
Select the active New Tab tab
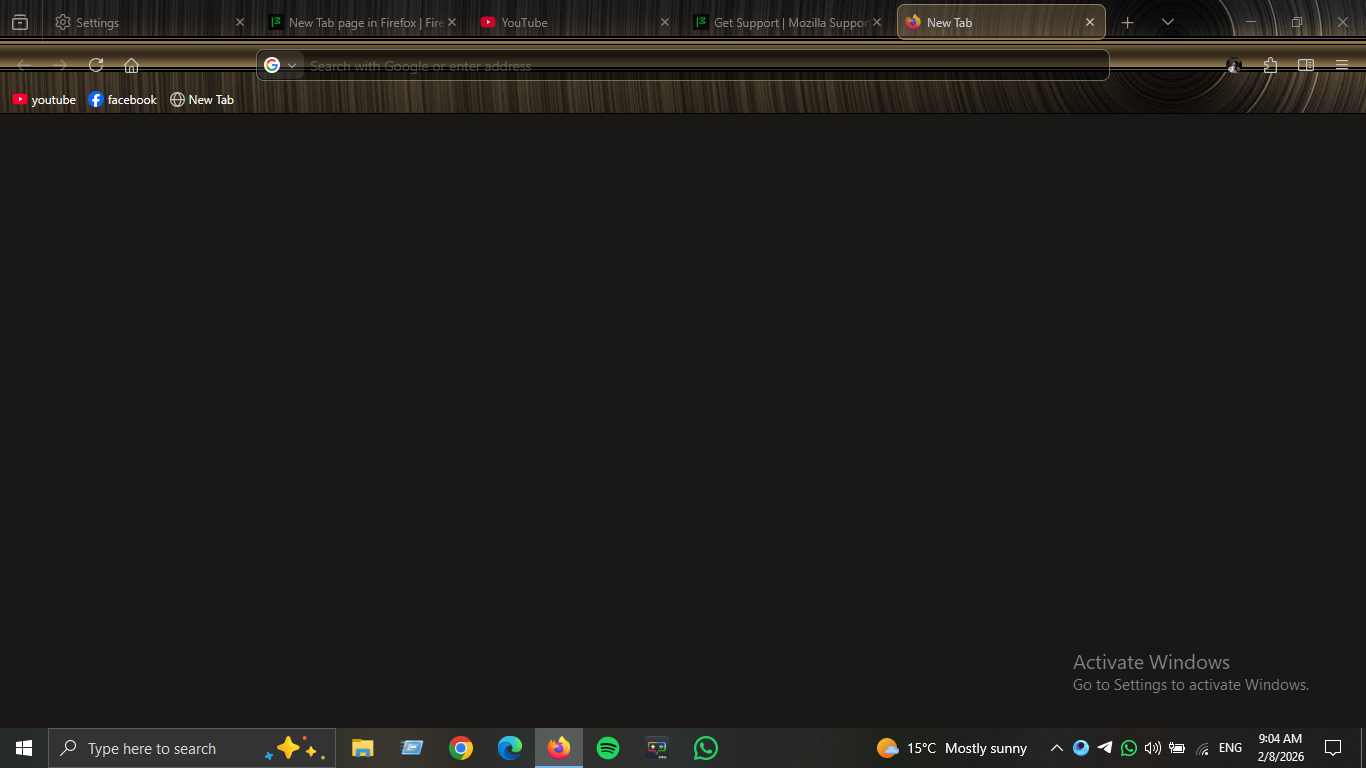tap(1001, 22)
